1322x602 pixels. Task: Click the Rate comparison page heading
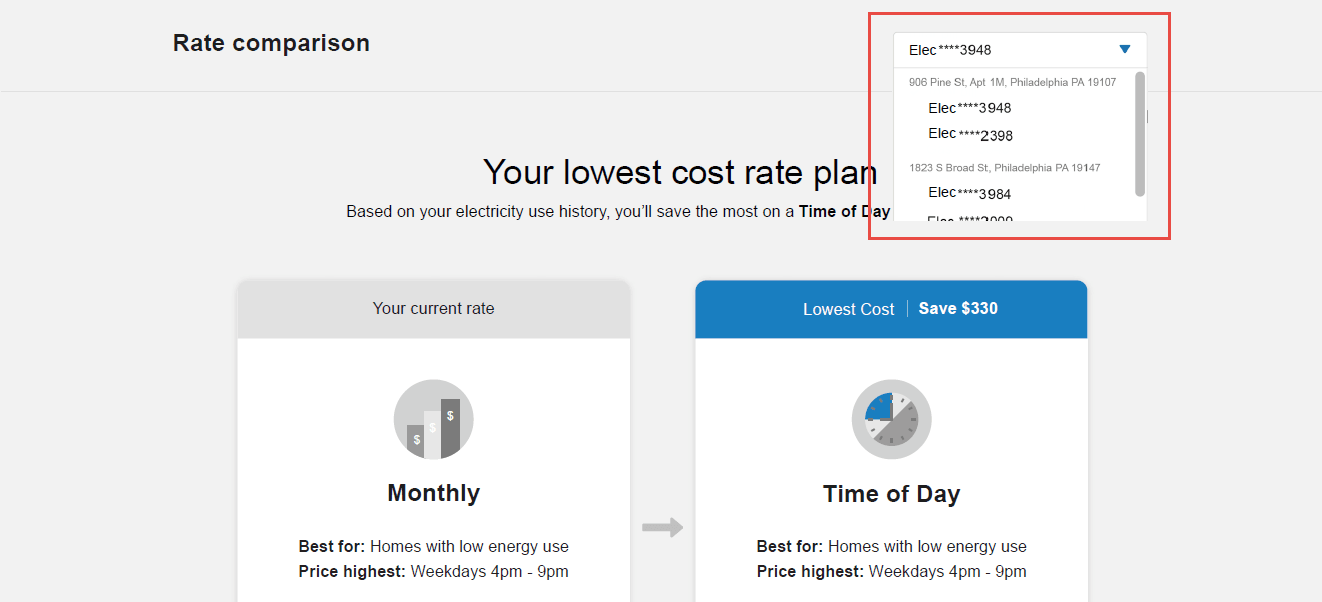coord(271,43)
